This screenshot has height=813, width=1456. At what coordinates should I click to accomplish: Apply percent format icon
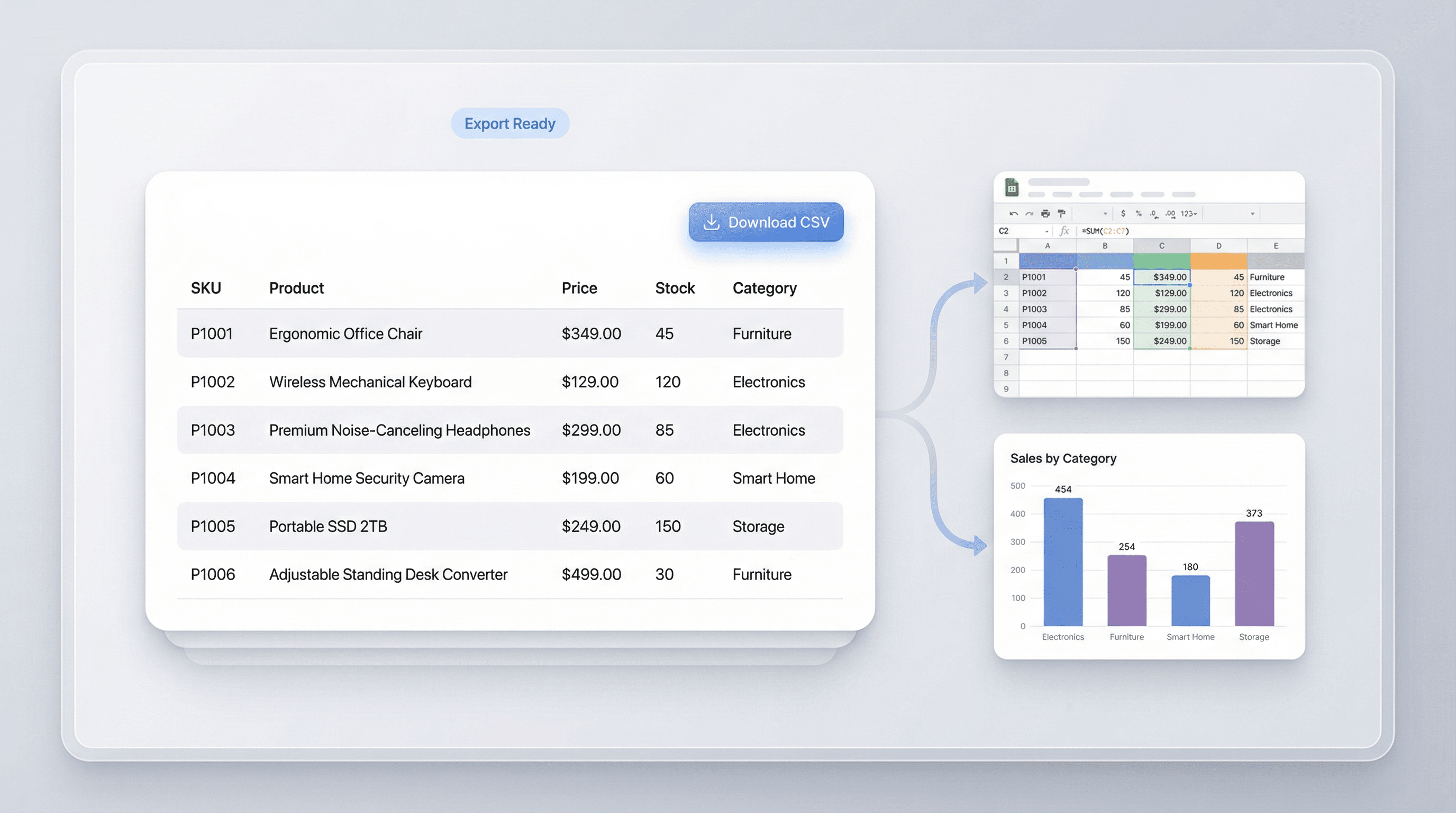(1139, 214)
